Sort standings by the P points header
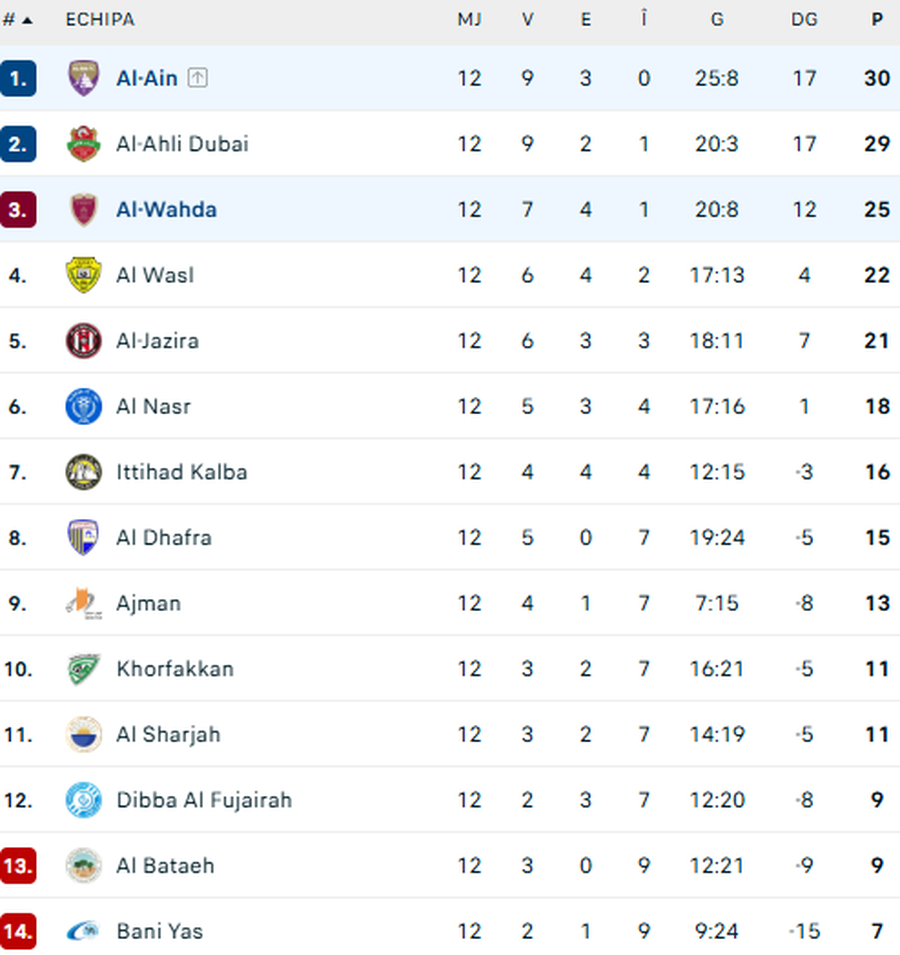 pyautogui.click(x=877, y=19)
